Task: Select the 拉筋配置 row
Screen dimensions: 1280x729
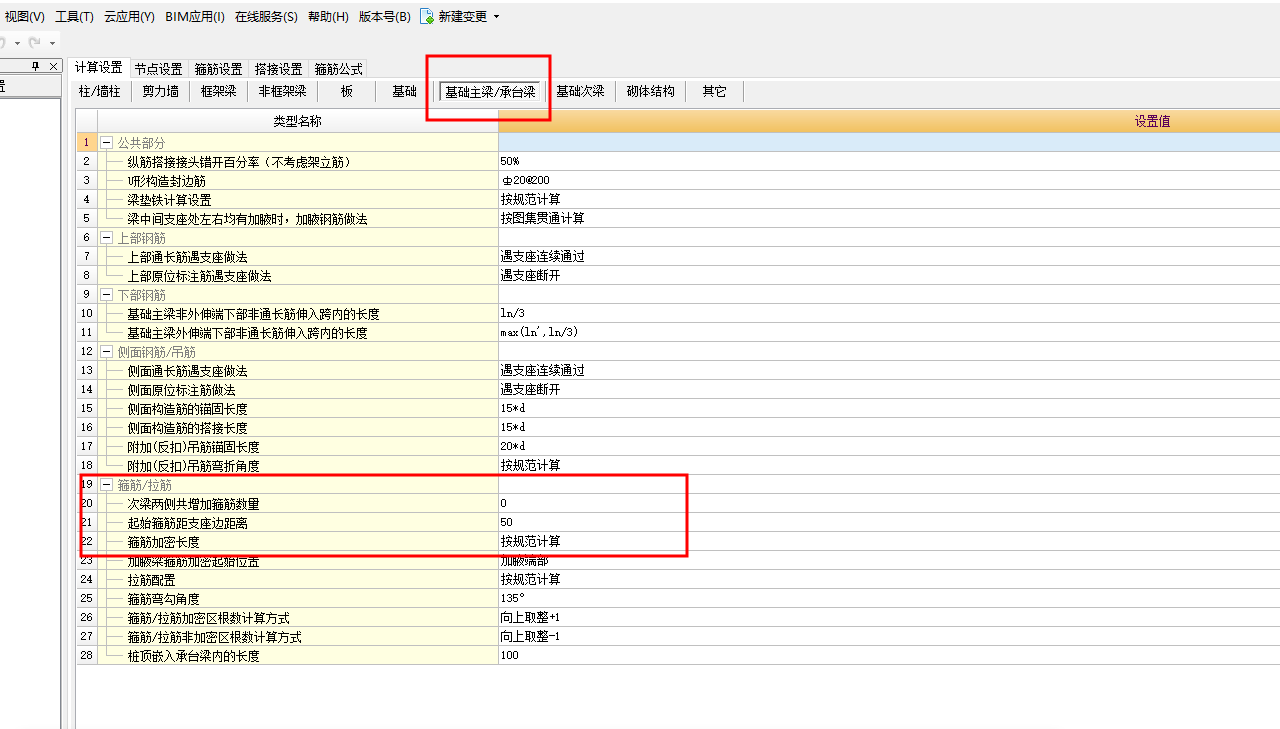Action: click(x=678, y=579)
